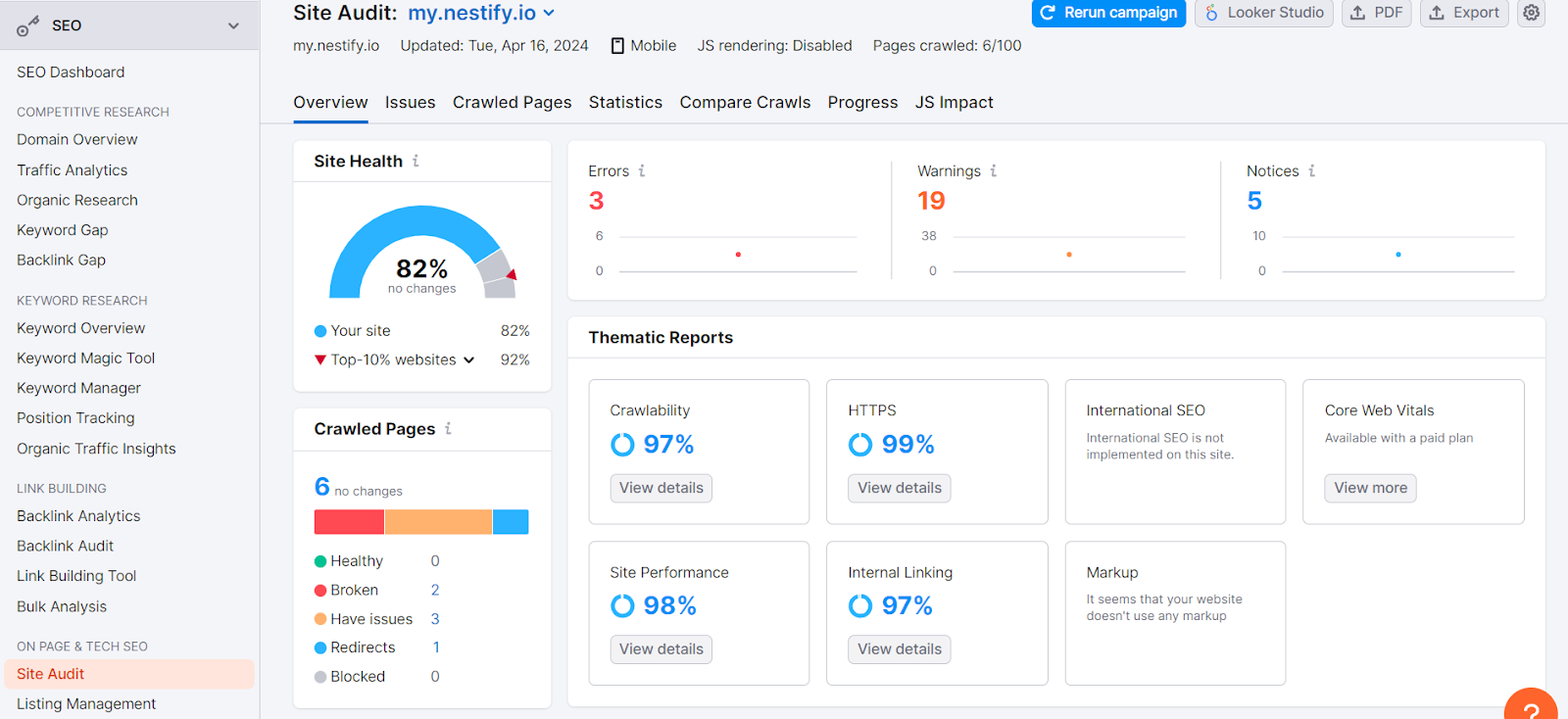Click the Errors info icon
Screen dimensions: 1568x719
[642, 170]
